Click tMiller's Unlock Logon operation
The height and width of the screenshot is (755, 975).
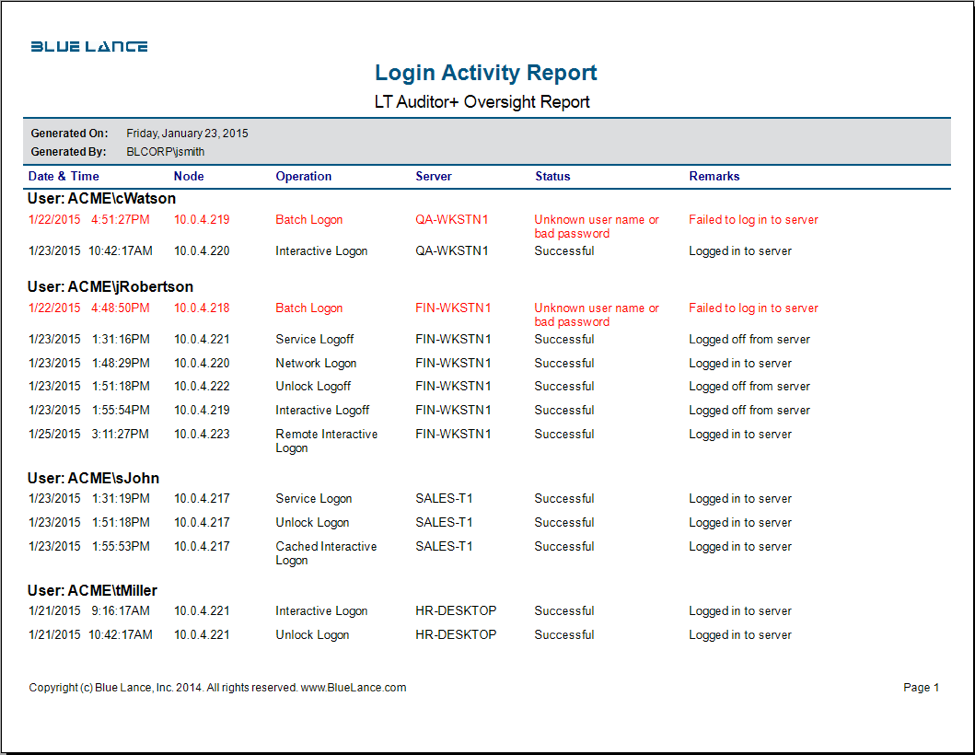(x=312, y=635)
